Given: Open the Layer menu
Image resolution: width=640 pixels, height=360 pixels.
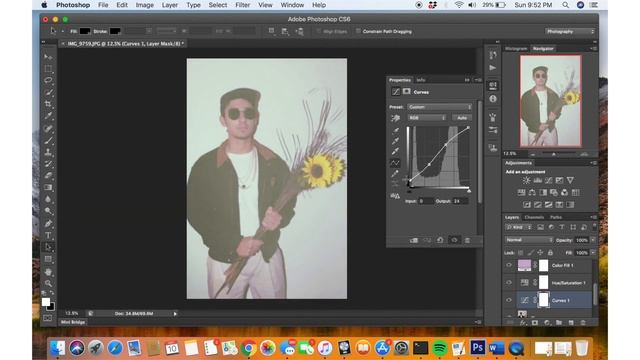Looking at the screenshot, I should (x=169, y=5).
